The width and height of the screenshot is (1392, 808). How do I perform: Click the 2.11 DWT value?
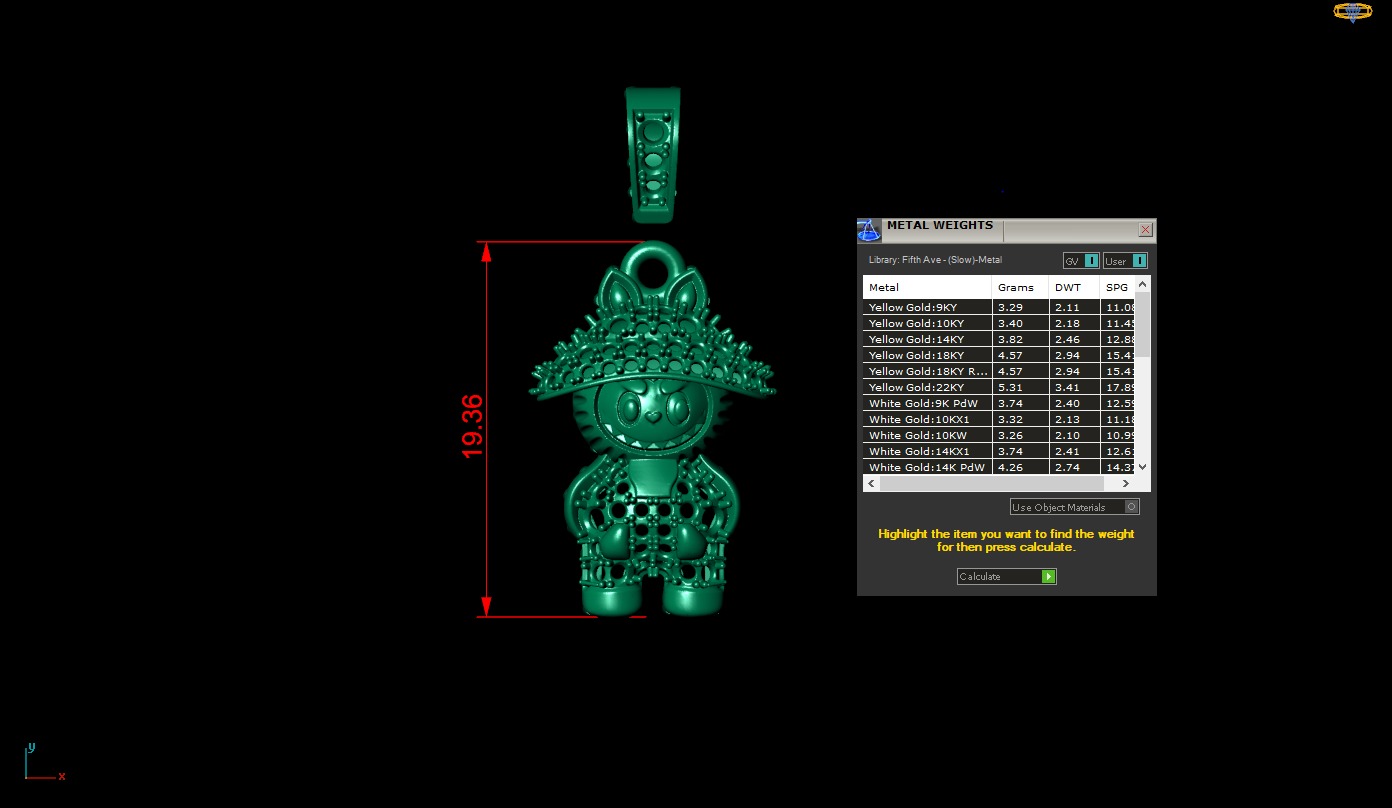(1067, 308)
